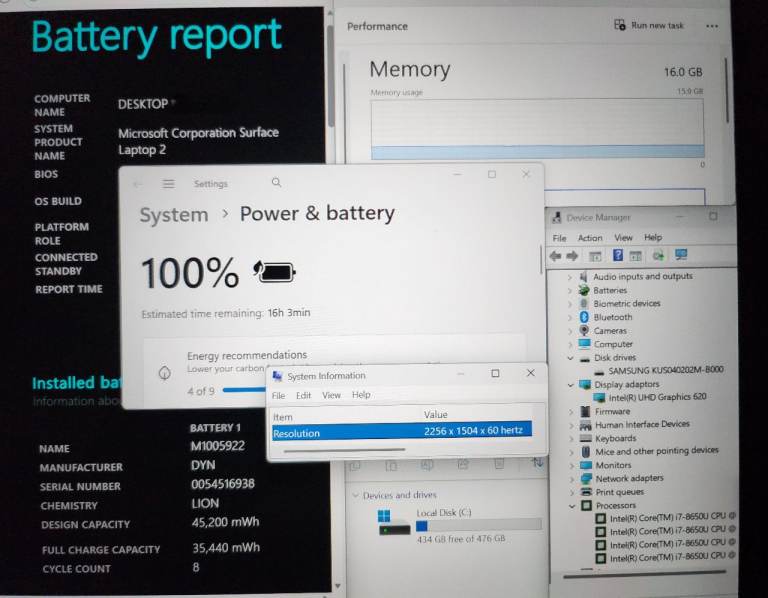Click System Information horizontal scrollbar
This screenshot has width=768, height=598.
(x=345, y=450)
